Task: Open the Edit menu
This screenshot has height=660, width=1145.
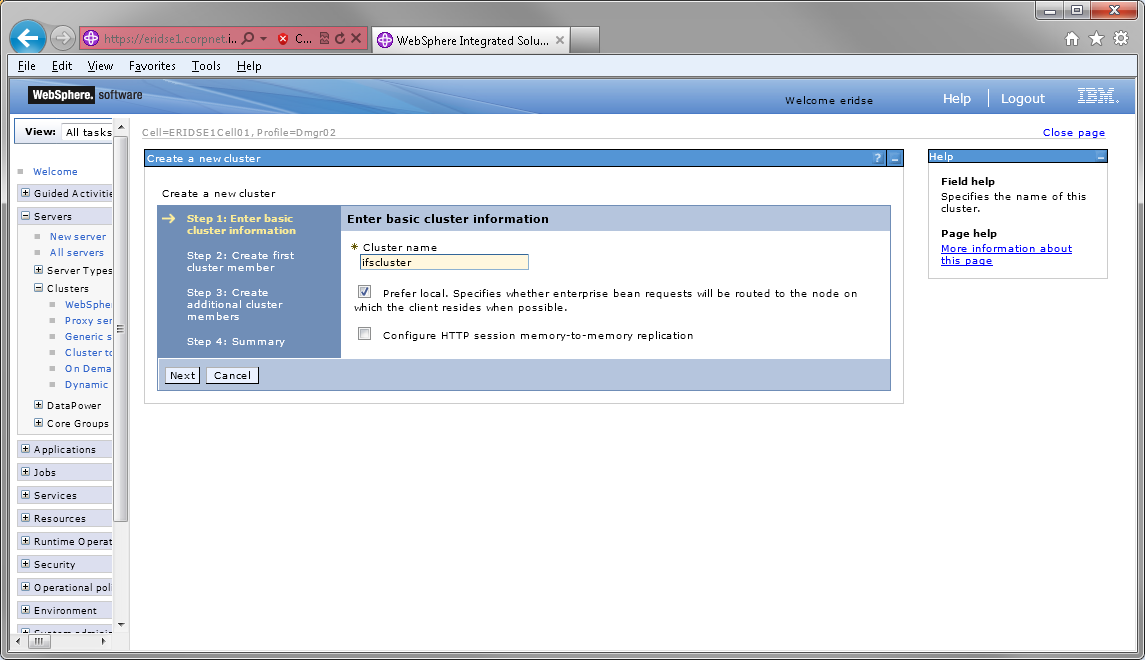Action: pos(62,66)
